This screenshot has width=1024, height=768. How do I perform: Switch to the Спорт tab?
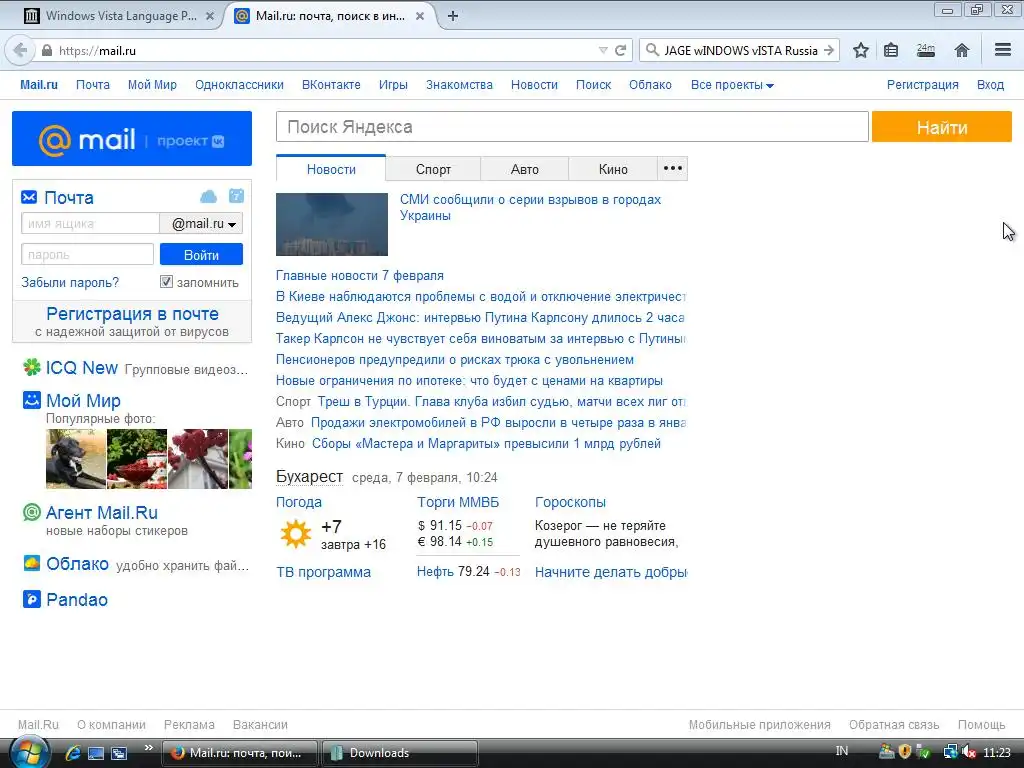point(433,169)
